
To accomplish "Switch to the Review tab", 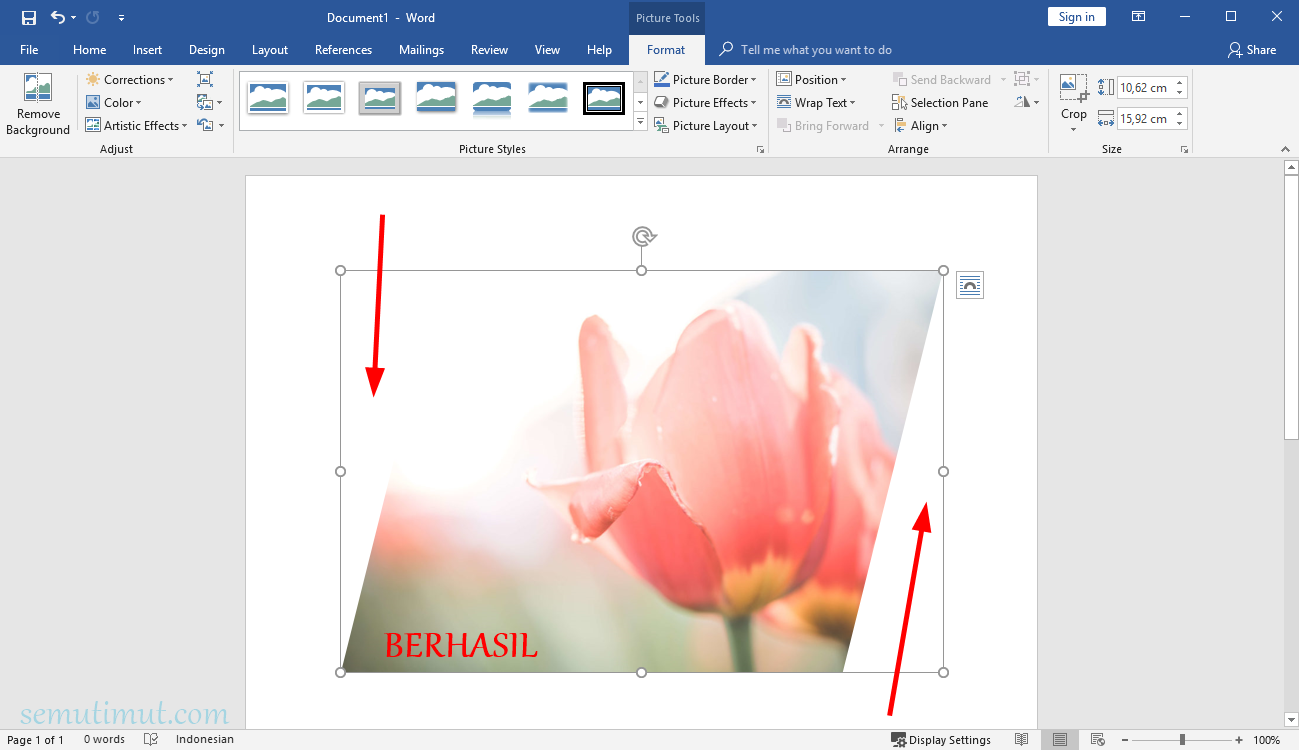I will [x=490, y=50].
